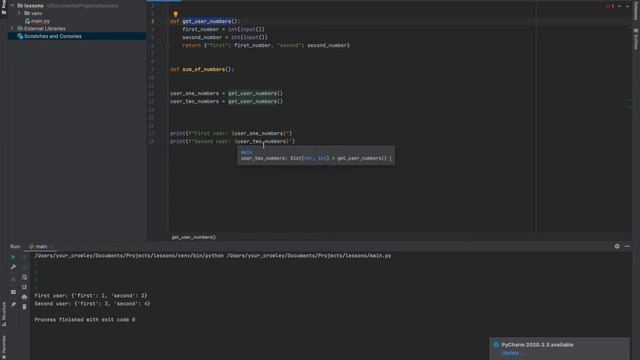Viewport: 640px width, 360px height.
Task: Pin the Run tab with the pin icon
Action: pyautogui.click(x=13, y=304)
